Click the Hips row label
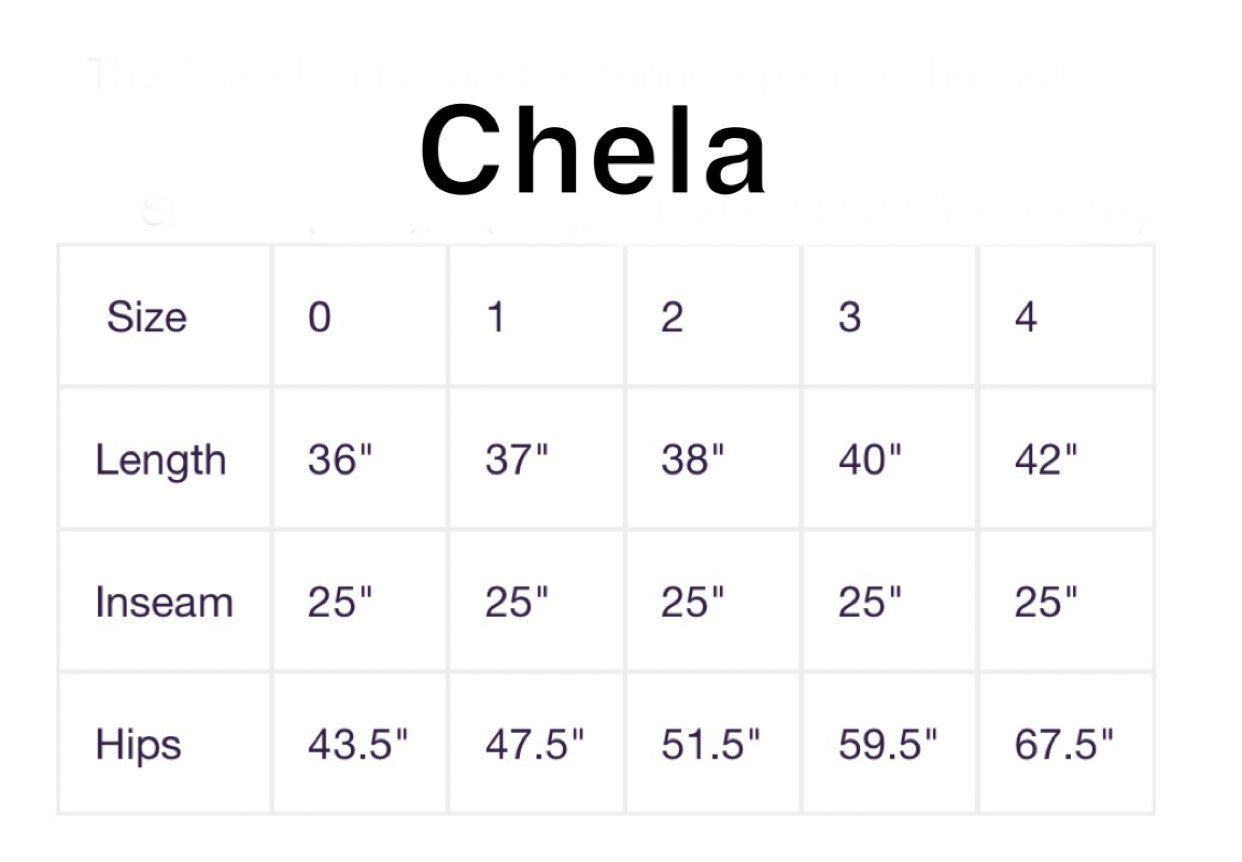The image size is (1242, 862). point(138,746)
